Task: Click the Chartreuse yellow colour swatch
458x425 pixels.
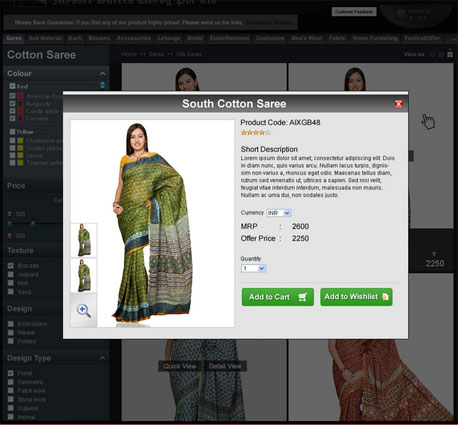Action: (20, 141)
